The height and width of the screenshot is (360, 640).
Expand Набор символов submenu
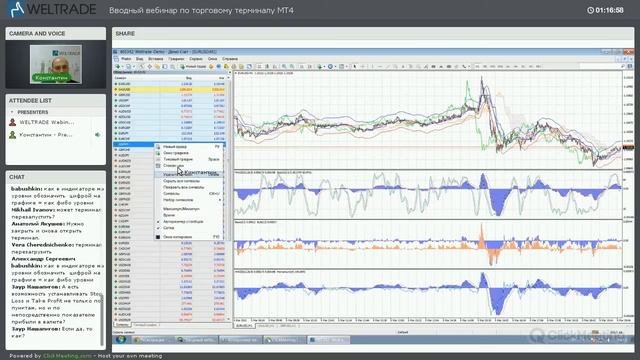point(189,200)
